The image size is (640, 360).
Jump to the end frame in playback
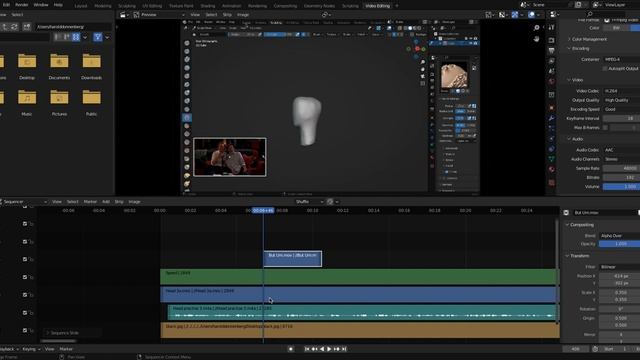(344, 349)
